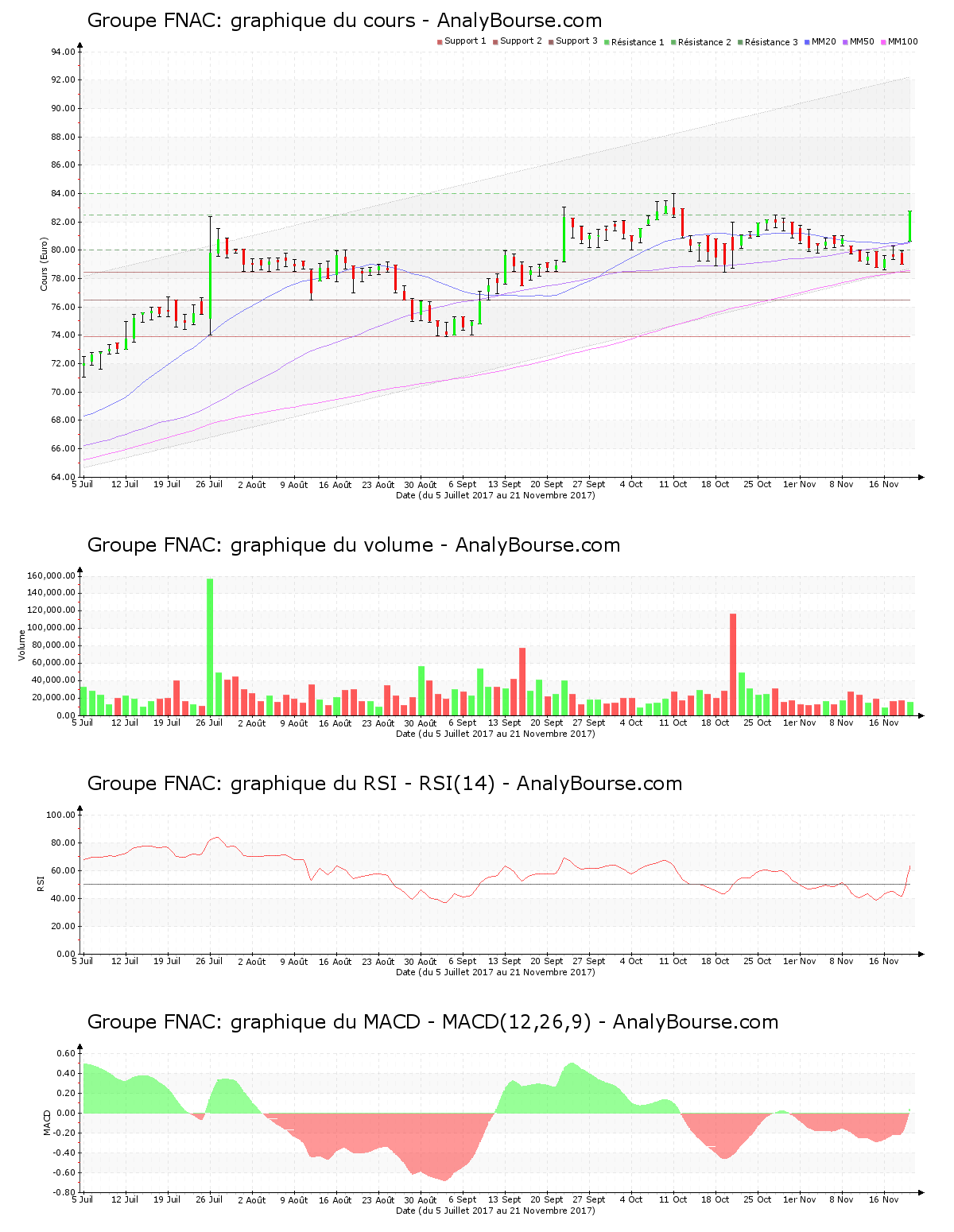Click '1er Nov' date on volume chart axis
954x1232 pixels.
(799, 723)
